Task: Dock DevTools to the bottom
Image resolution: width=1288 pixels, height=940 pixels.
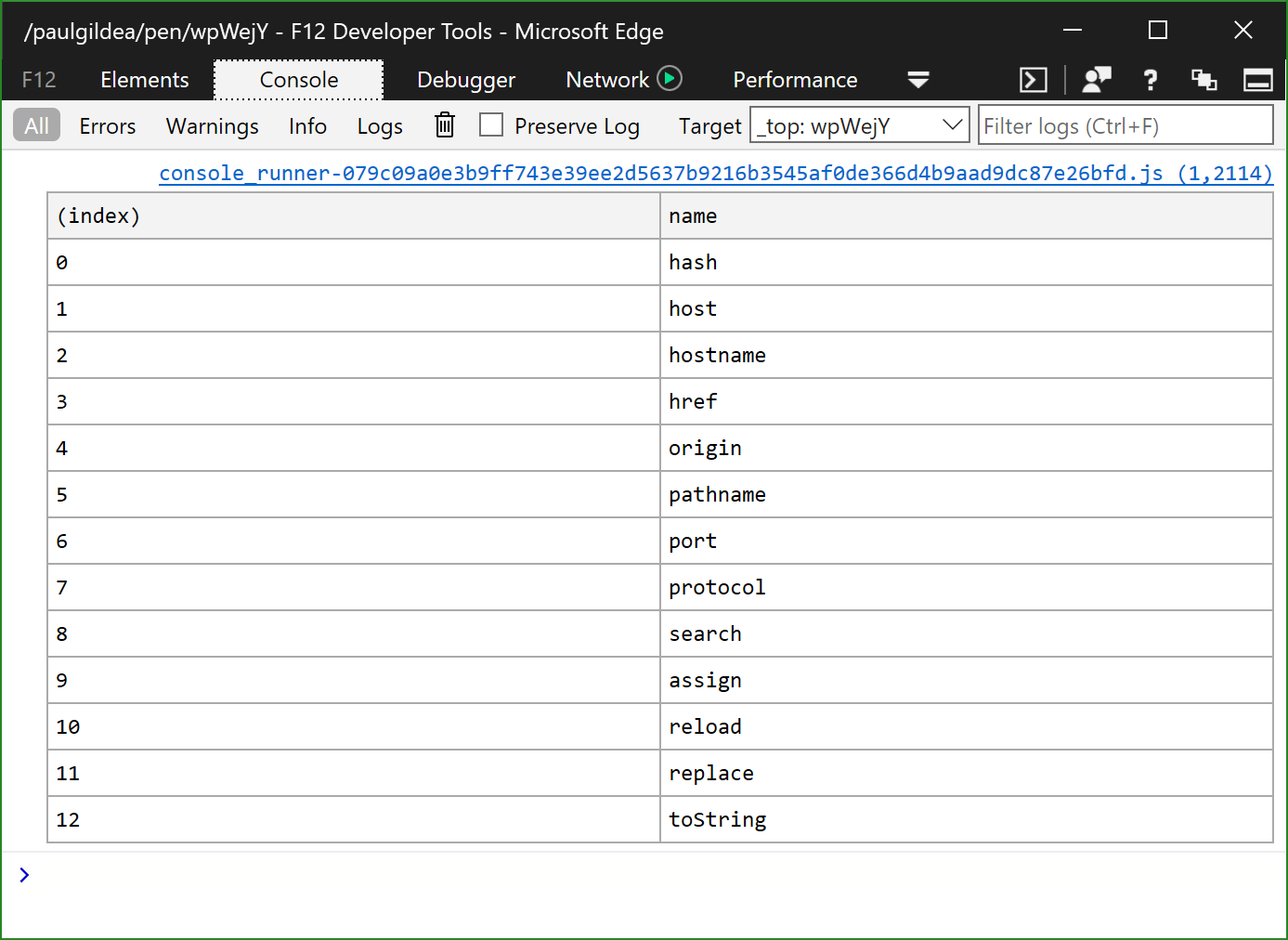Action: click(1257, 80)
